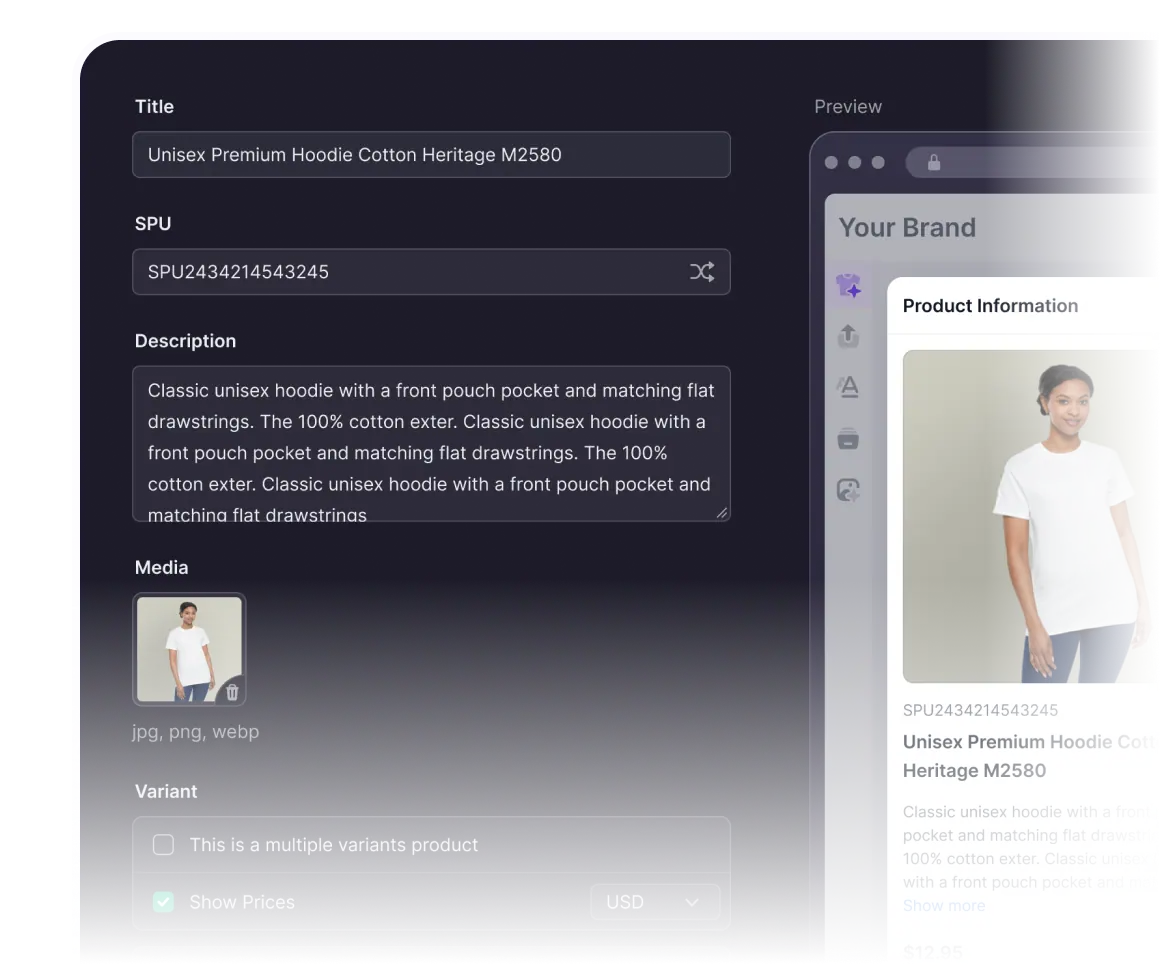Click the Description text area

tap(431, 444)
